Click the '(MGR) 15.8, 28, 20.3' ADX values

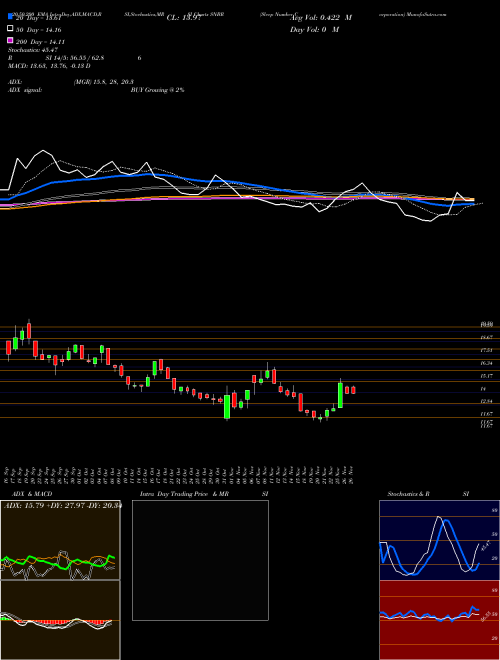(104, 82)
